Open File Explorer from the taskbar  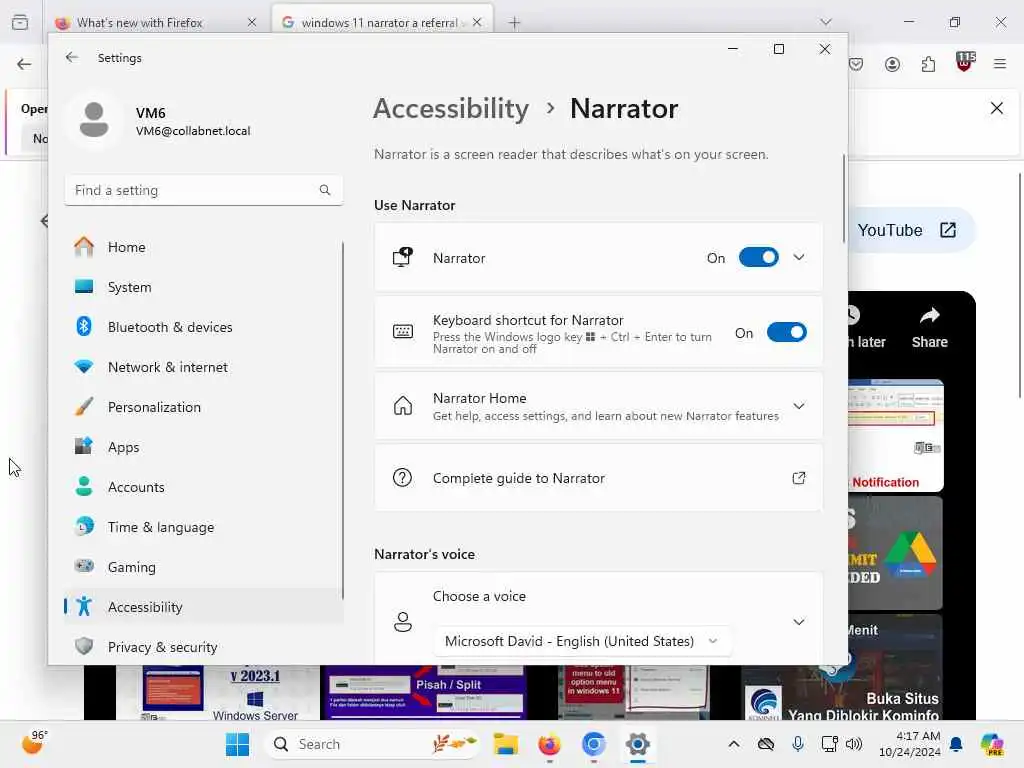[505, 744]
